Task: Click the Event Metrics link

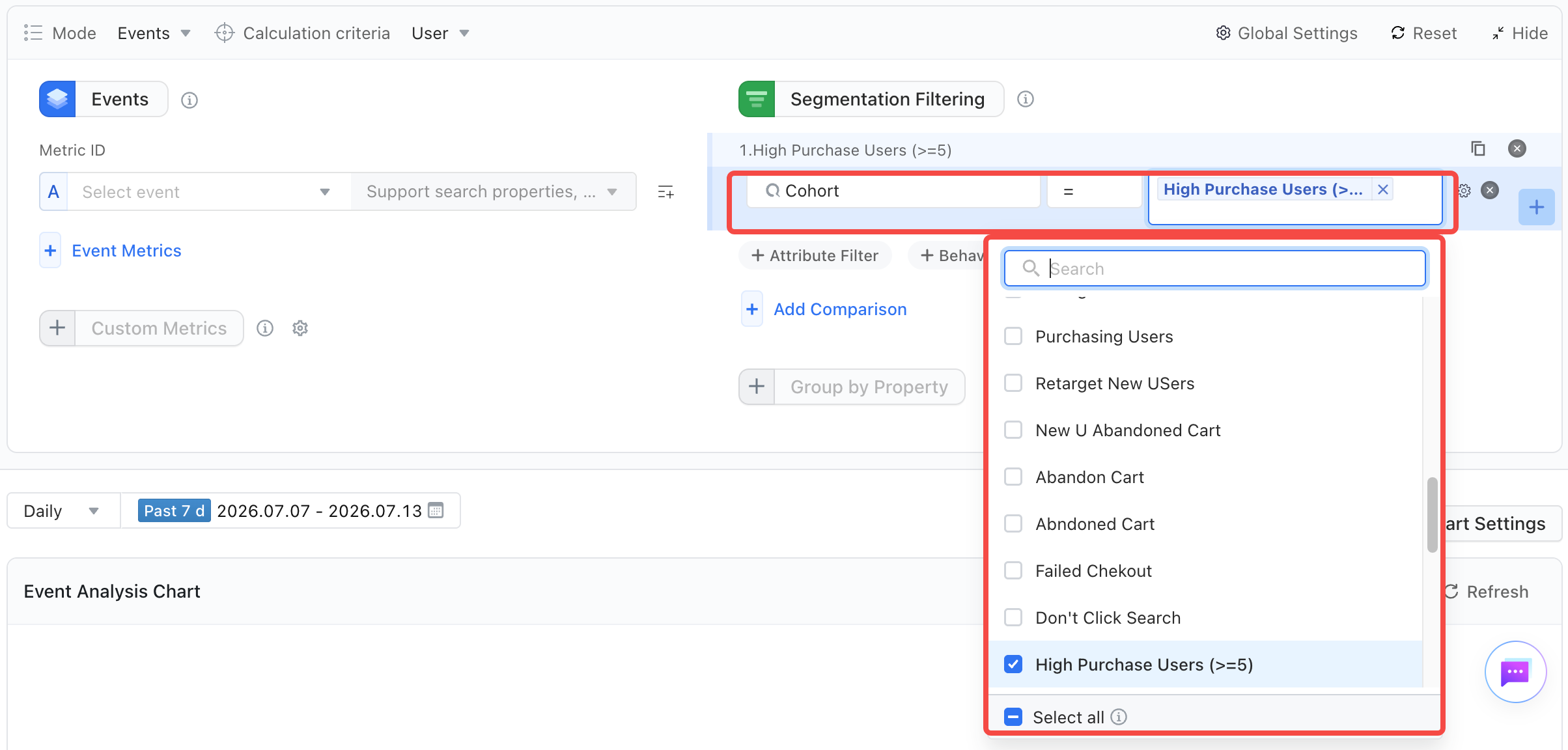Action: [126, 251]
